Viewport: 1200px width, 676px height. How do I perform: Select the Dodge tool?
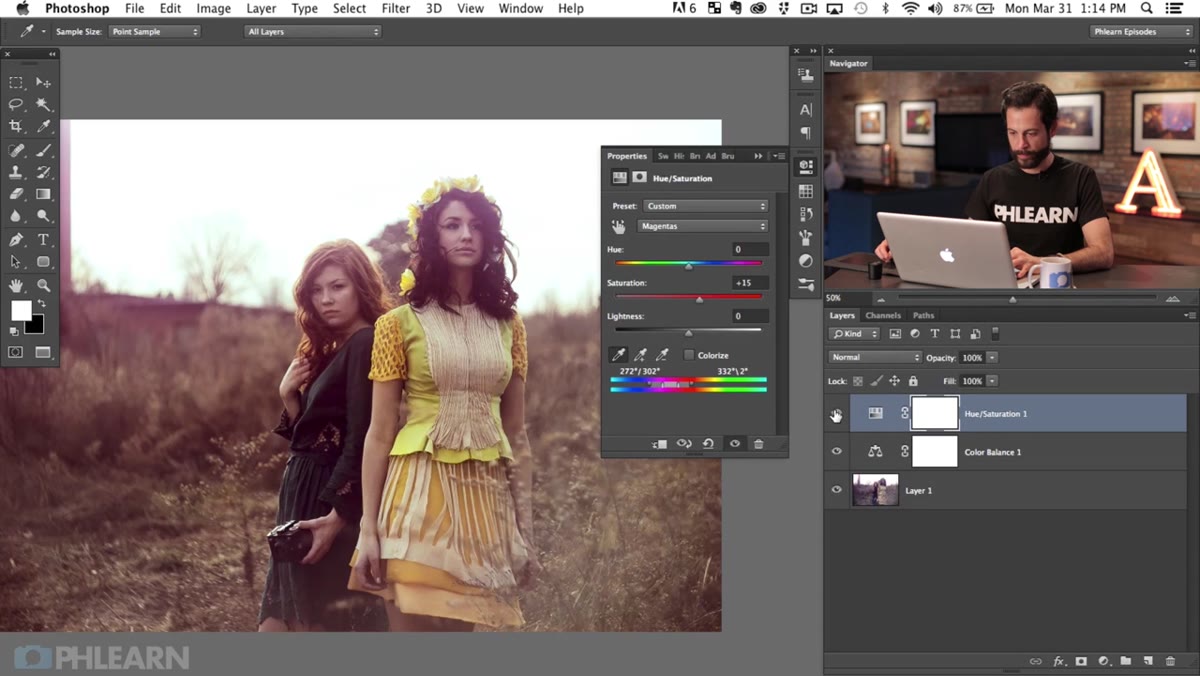click(x=43, y=216)
